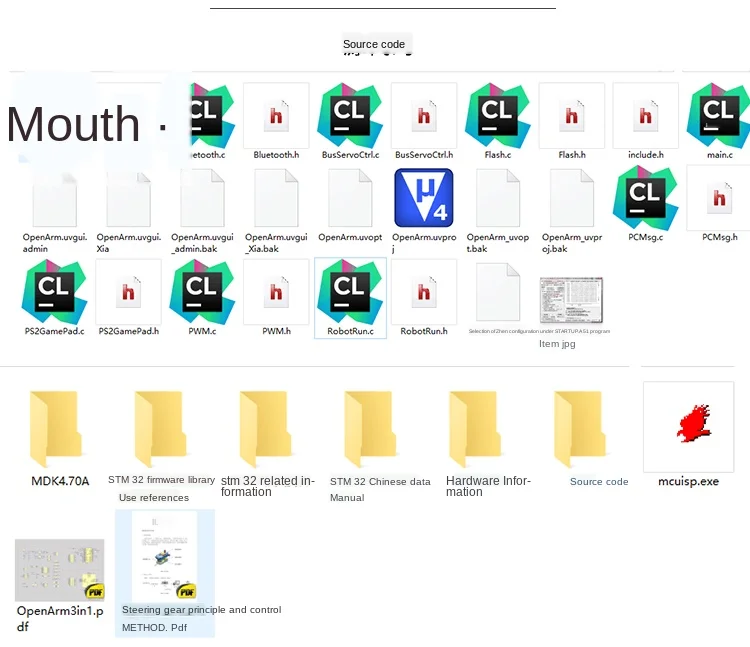Click the PWM.h header file icon
Image resolution: width=750 pixels, height=647 pixels.
point(276,292)
